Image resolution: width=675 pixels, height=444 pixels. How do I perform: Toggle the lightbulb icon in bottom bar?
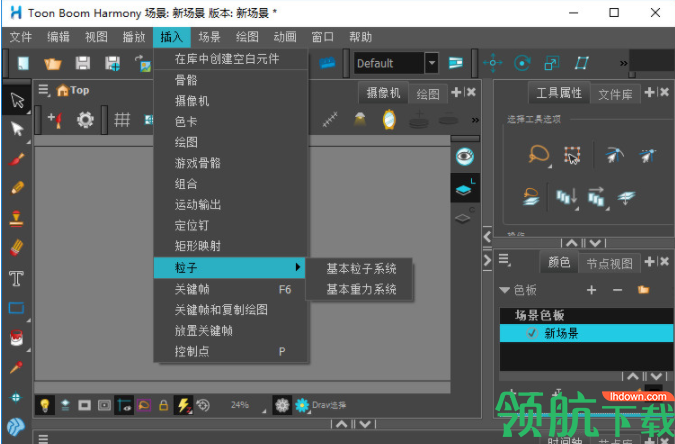[x=45, y=405]
